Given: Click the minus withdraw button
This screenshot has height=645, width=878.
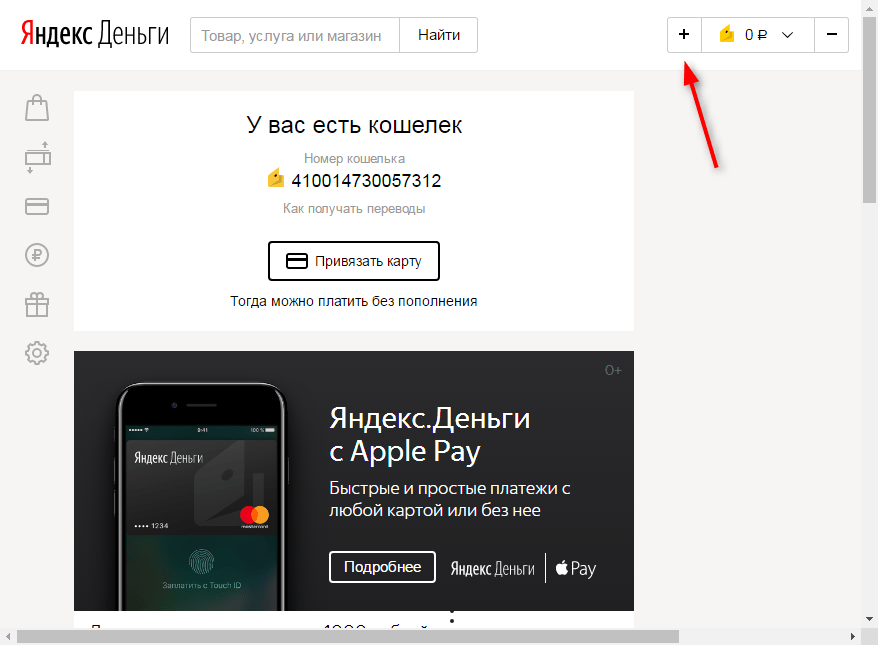Looking at the screenshot, I should pos(832,35).
